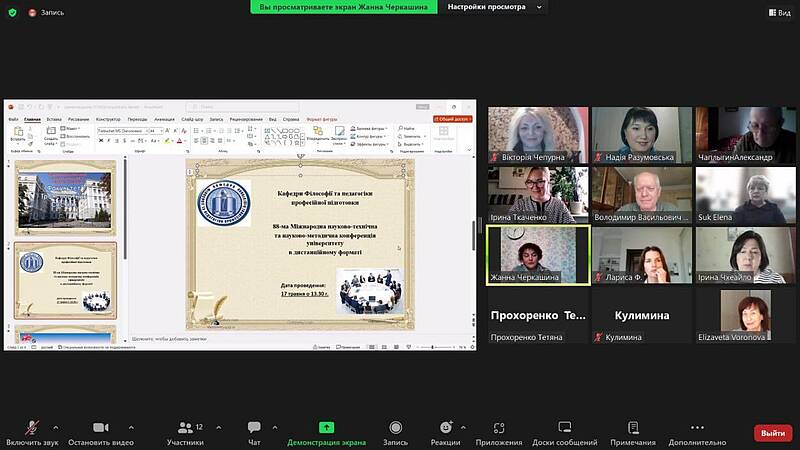Viewport: 800px width, 450px height.
Task: Click the green screen viewing banner
Action: click(x=344, y=7)
